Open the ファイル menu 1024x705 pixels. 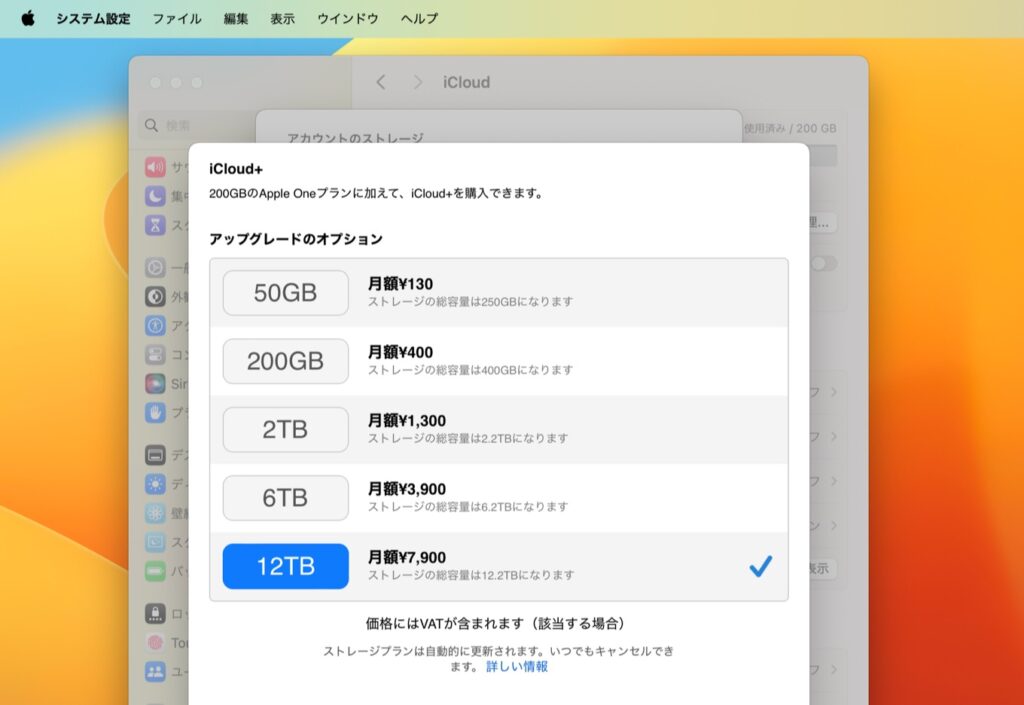[177, 17]
